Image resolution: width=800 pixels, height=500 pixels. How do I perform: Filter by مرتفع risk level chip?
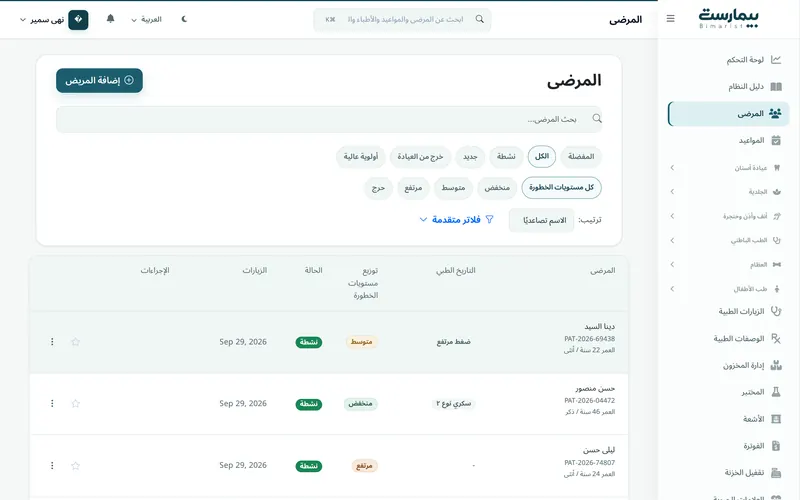click(x=413, y=188)
